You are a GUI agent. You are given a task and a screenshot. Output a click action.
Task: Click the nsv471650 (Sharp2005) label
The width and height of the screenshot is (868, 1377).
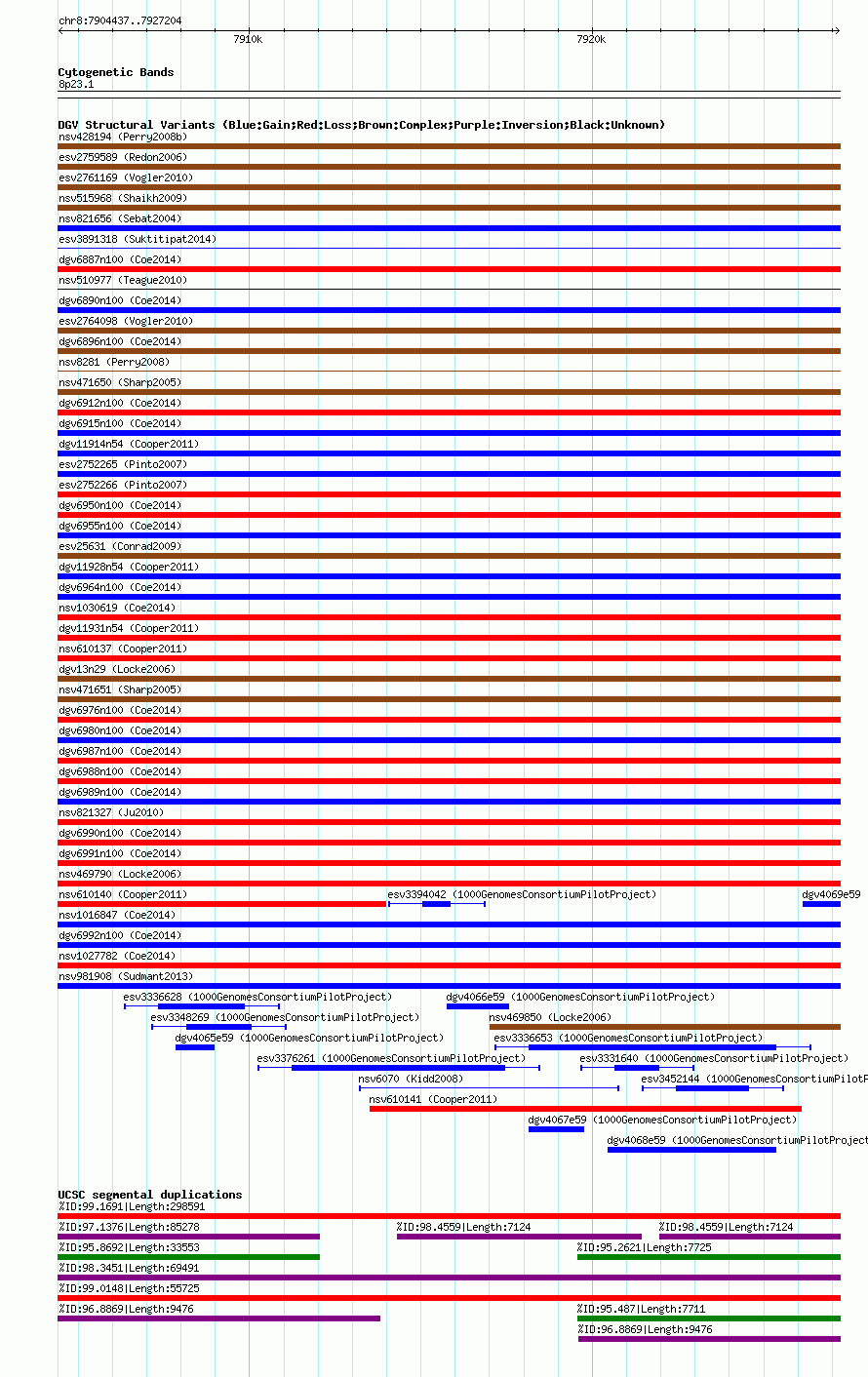click(120, 382)
